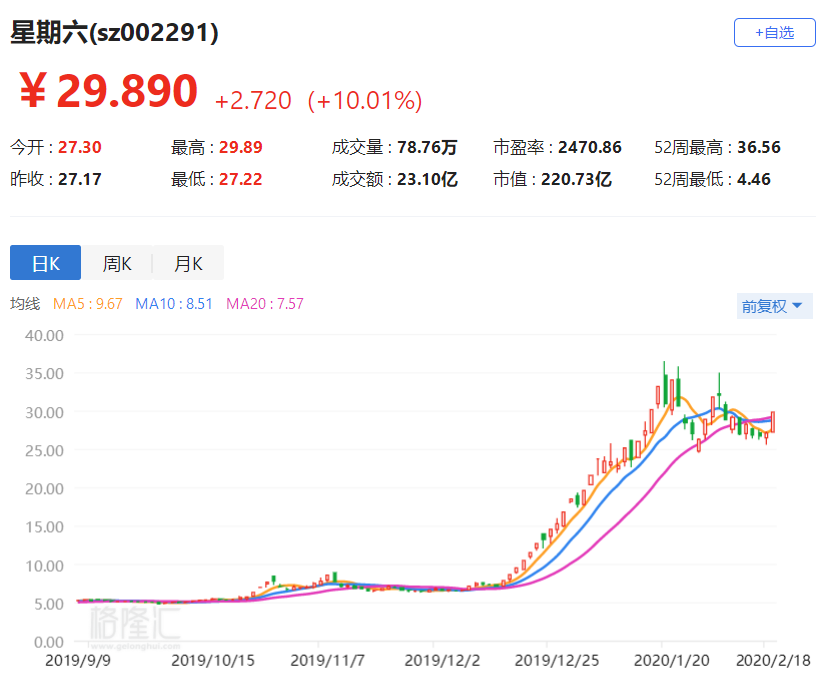Add stock to watchlist with +自选 button
This screenshot has height=674, width=826.
774,33
